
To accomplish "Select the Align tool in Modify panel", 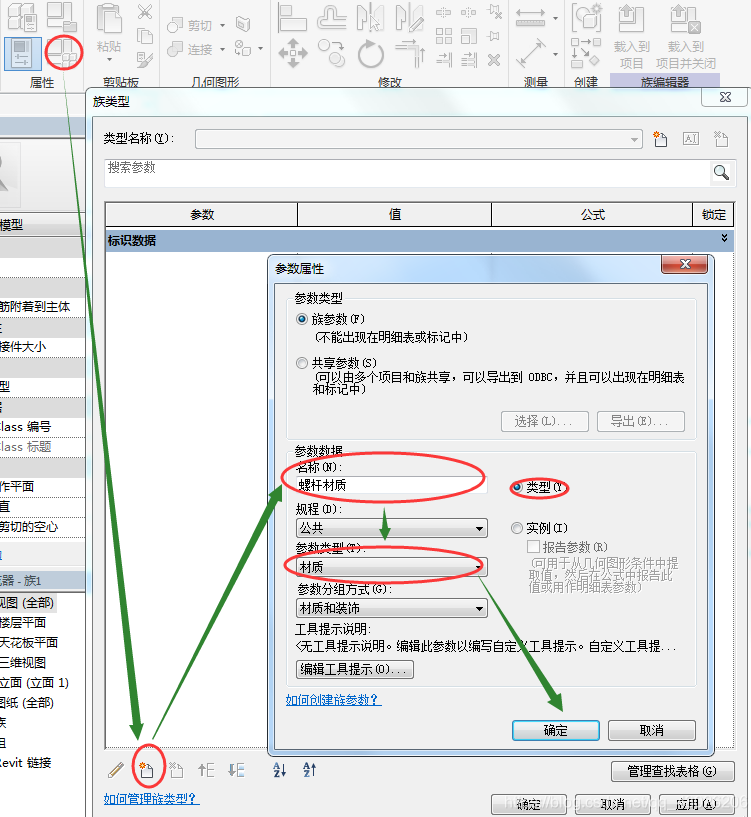I will point(292,18).
